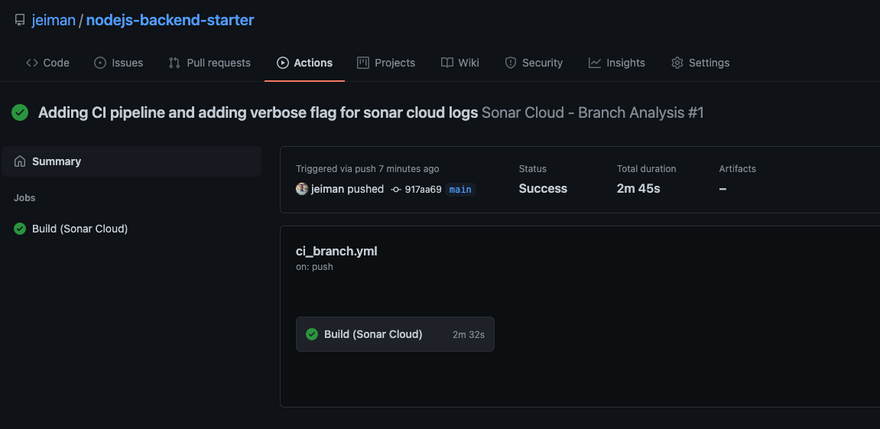
Task: Click the Summary home icon in sidebar
Action: [20, 161]
